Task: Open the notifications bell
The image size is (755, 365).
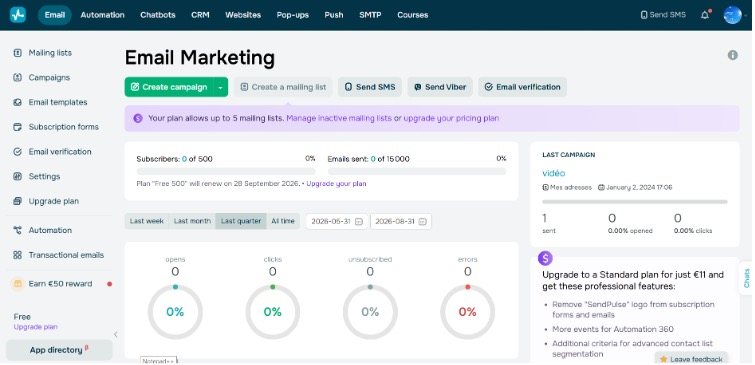Action: coord(705,15)
